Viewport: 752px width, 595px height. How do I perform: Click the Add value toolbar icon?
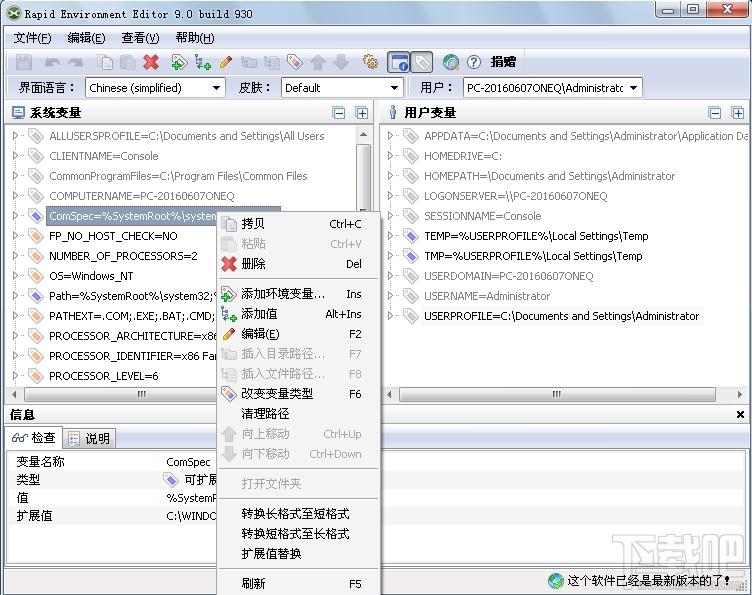(x=202, y=62)
